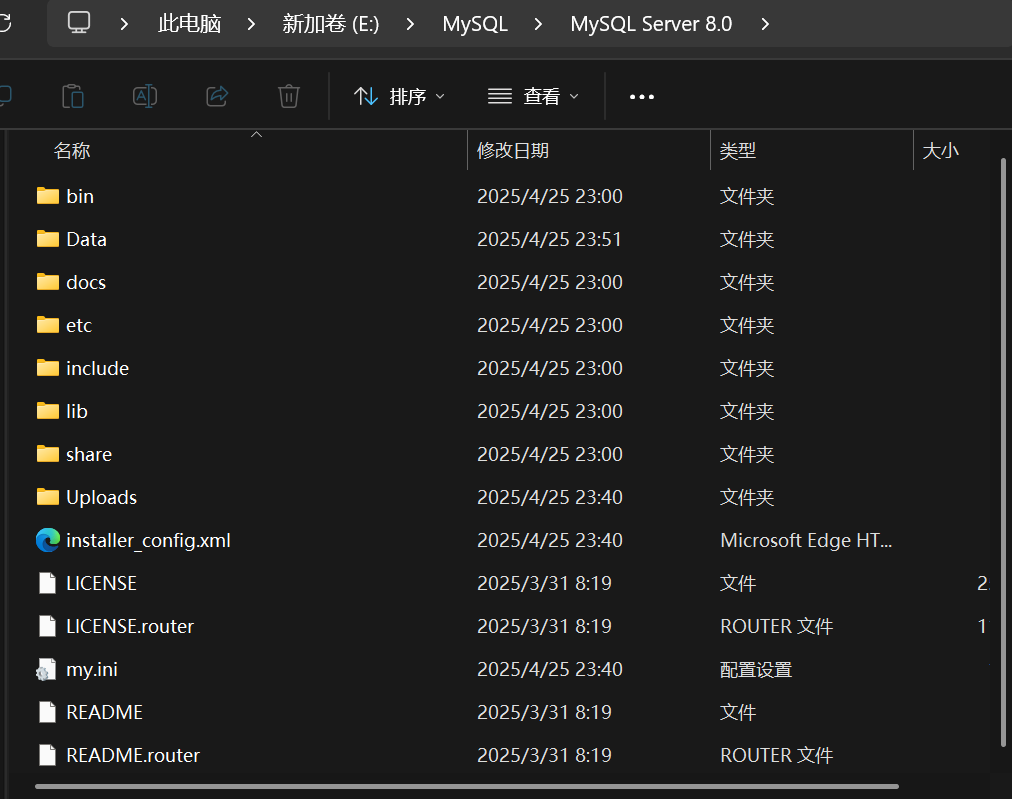Click the Delete trash can icon

click(x=288, y=96)
